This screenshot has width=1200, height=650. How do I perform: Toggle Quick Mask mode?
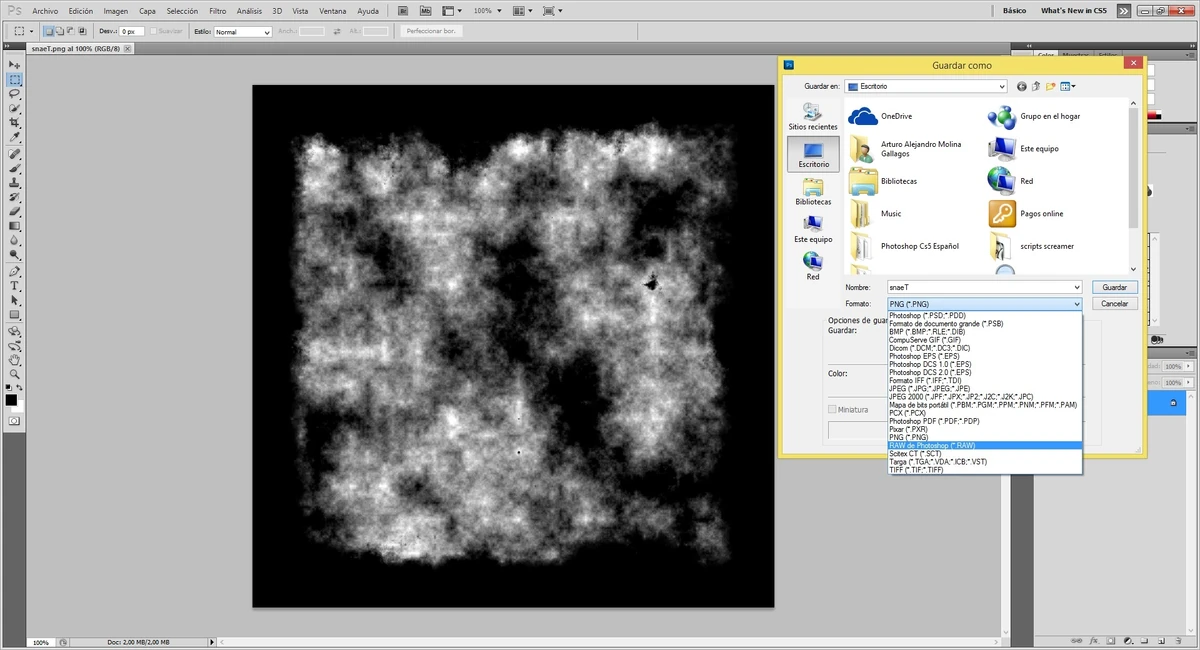15,422
